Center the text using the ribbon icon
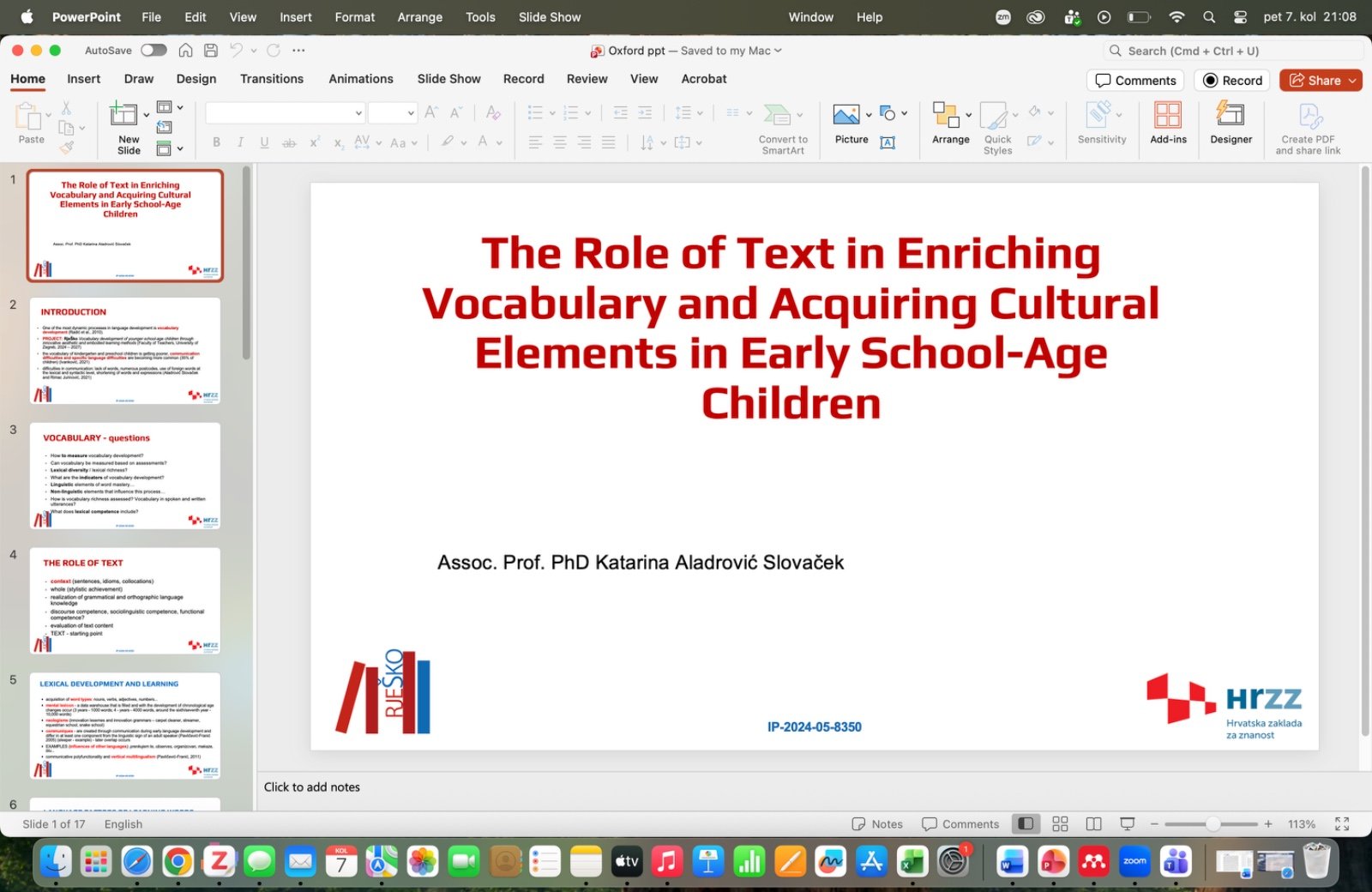Viewport: 1372px width, 892px height. [560, 142]
